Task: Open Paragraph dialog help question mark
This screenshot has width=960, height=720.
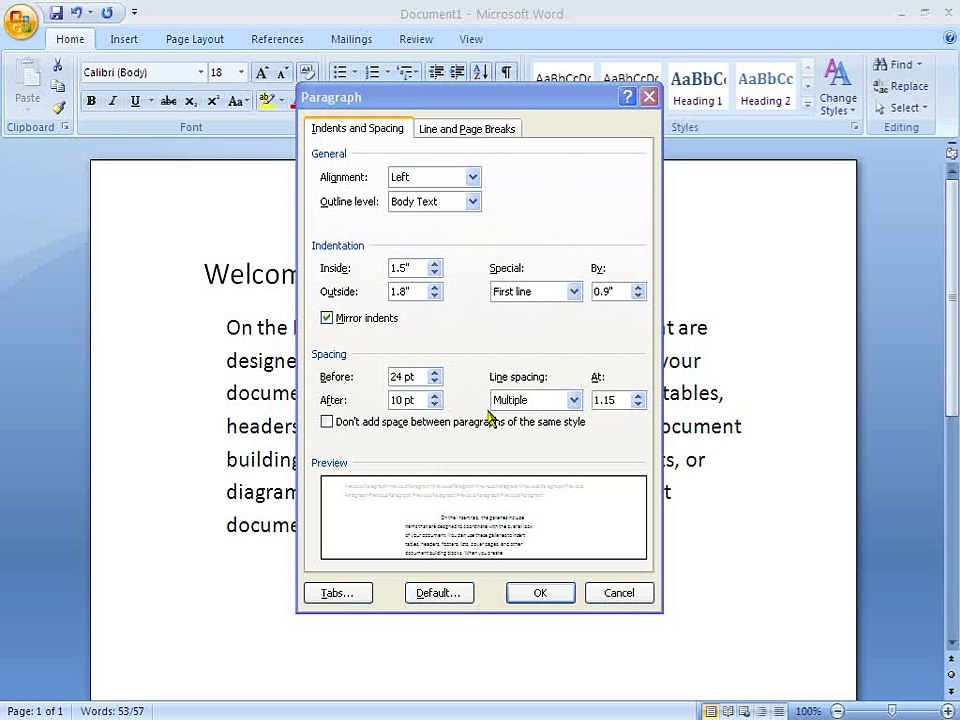Action: coord(627,97)
